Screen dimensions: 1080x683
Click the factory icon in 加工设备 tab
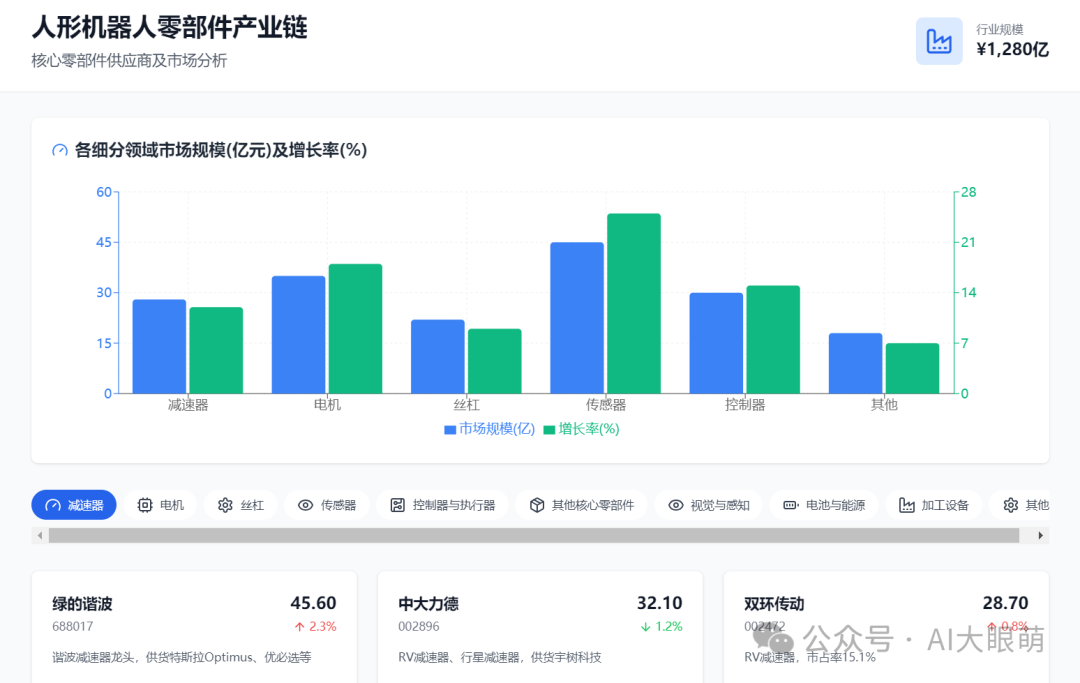pyautogui.click(x=906, y=505)
